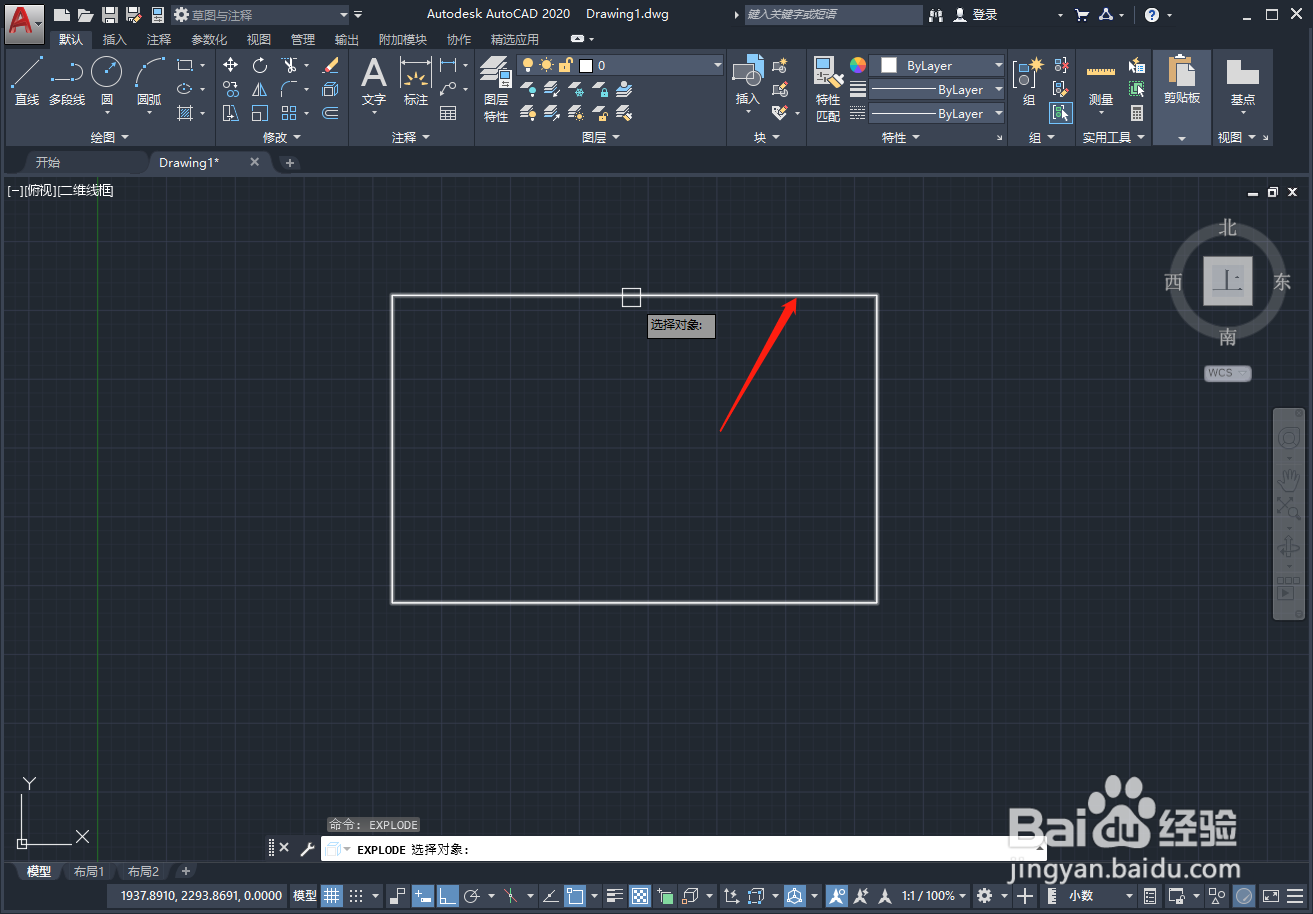This screenshot has width=1313, height=914.
Task: Click the Insert block (插入) icon
Action: (x=748, y=80)
